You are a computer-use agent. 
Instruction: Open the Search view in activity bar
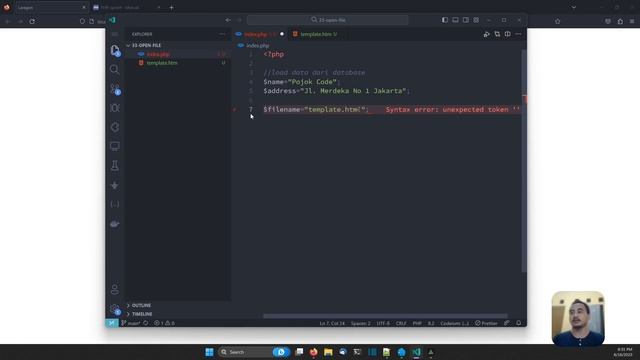point(115,69)
